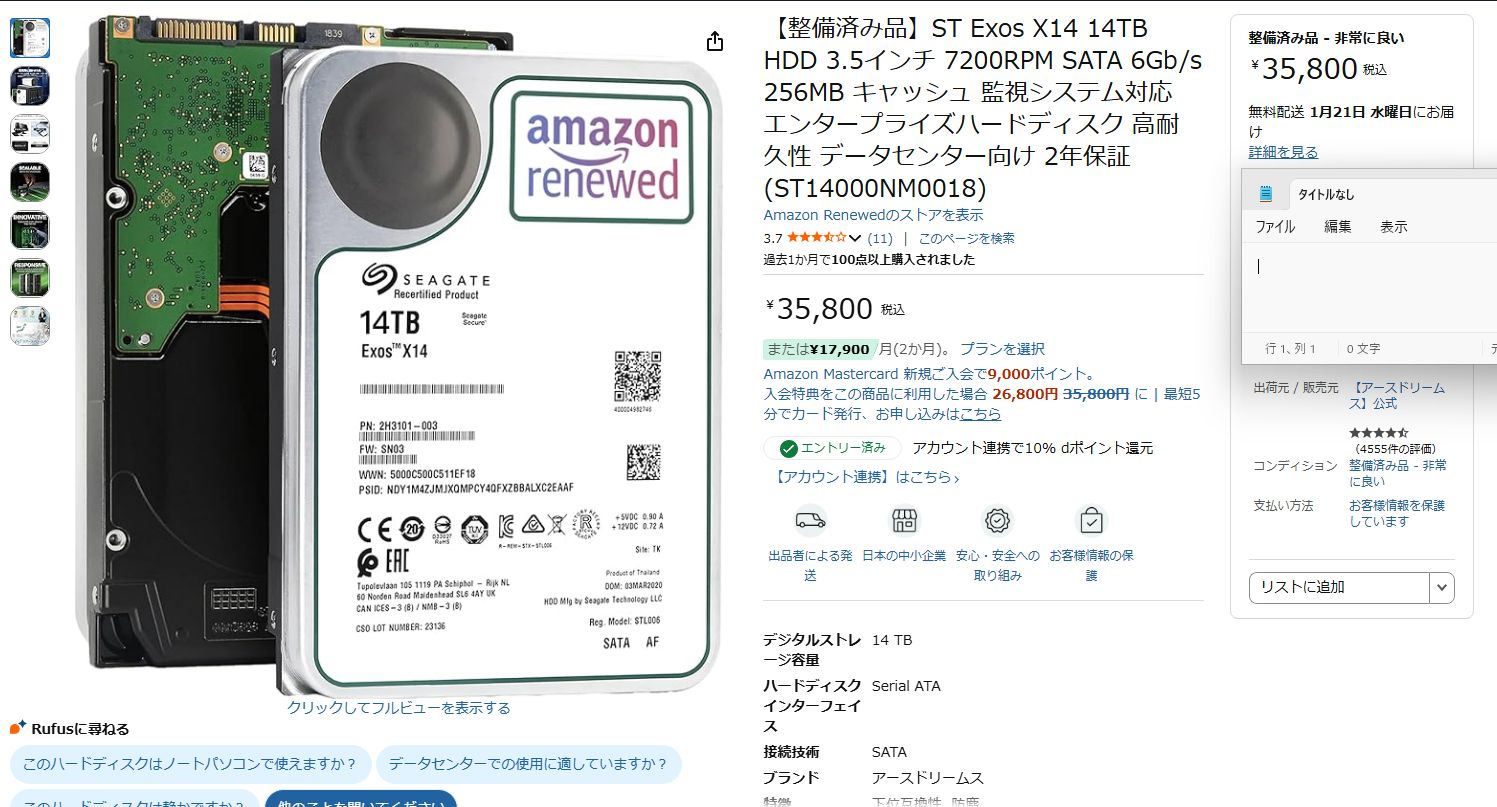The image size is (1497, 807).
Task: Click the share icon above product image
Action: pos(714,41)
